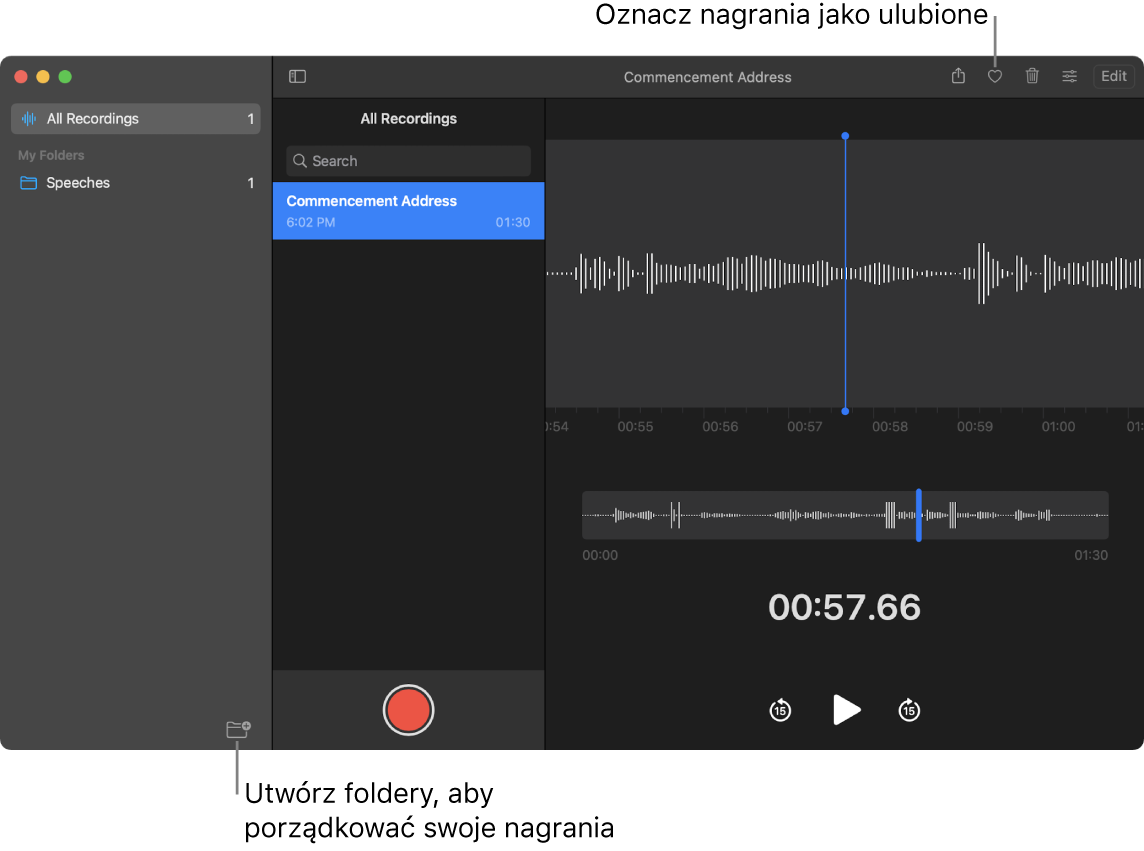
Task: Select the Commencement Address list entry
Action: click(408, 211)
